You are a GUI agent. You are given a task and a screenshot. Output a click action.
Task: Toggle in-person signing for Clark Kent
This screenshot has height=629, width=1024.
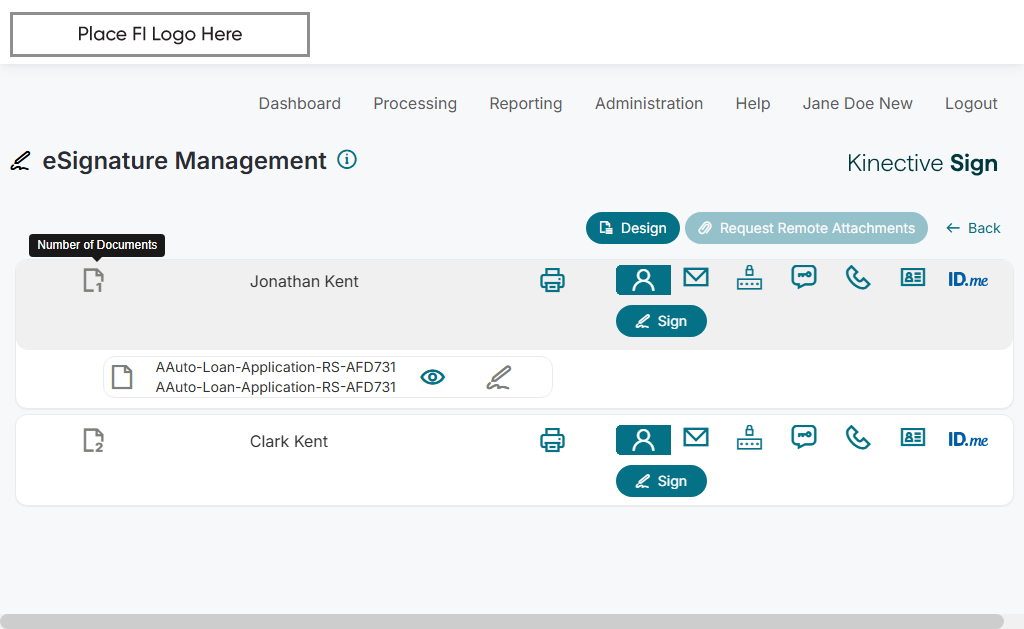point(643,440)
